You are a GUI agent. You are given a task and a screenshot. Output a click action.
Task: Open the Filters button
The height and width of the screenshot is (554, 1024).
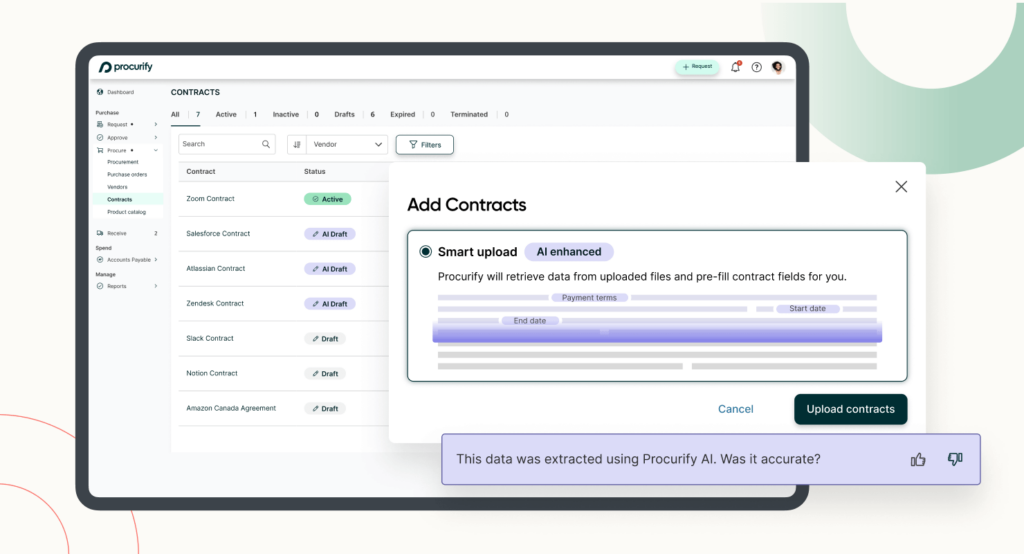tap(424, 144)
